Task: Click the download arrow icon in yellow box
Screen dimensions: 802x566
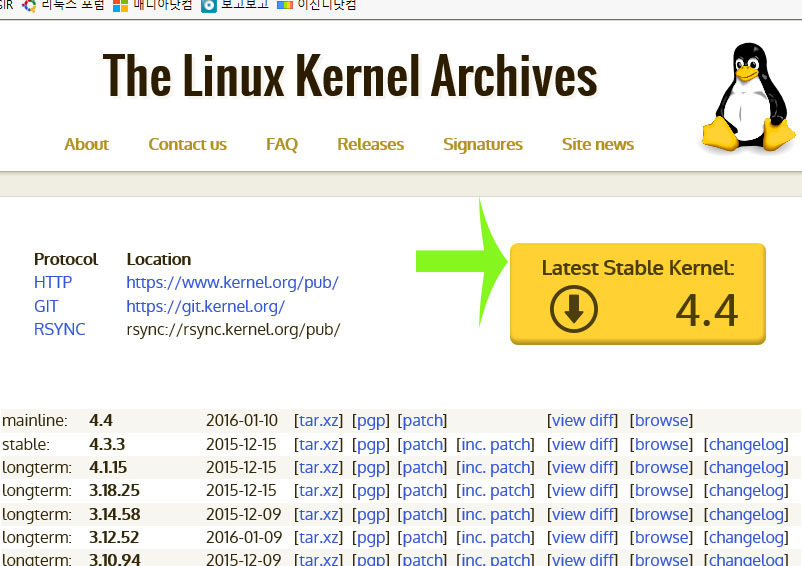Action: click(x=573, y=309)
